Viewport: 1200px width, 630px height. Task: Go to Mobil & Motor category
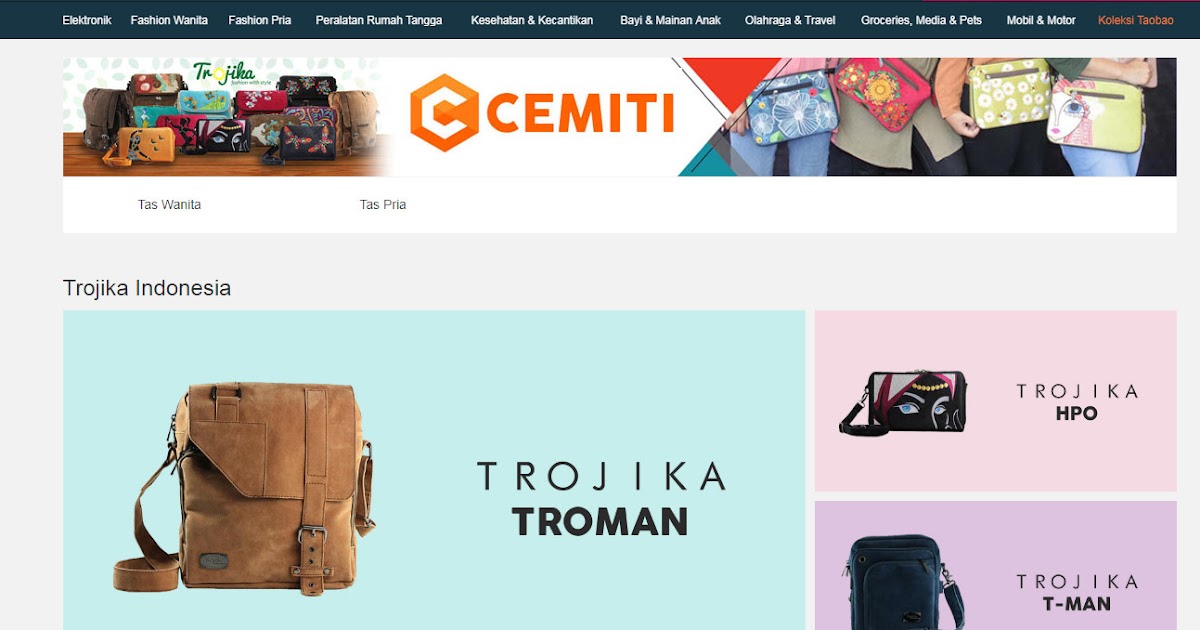(1041, 20)
